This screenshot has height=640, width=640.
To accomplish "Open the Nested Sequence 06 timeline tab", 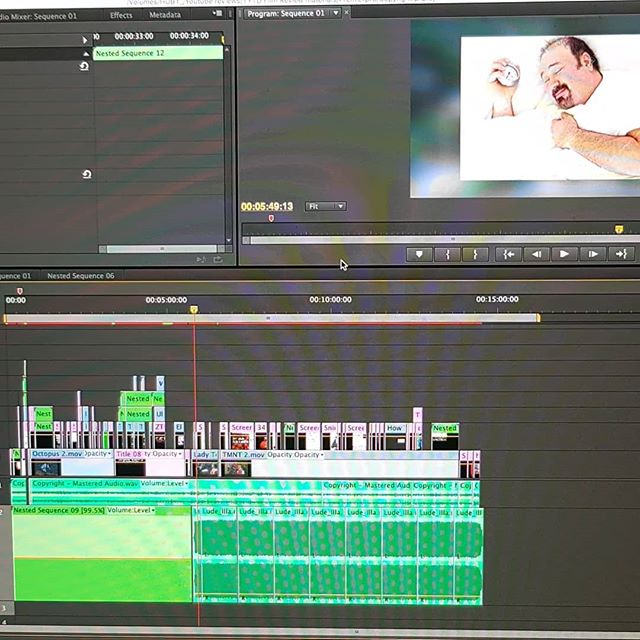I will click(80, 275).
